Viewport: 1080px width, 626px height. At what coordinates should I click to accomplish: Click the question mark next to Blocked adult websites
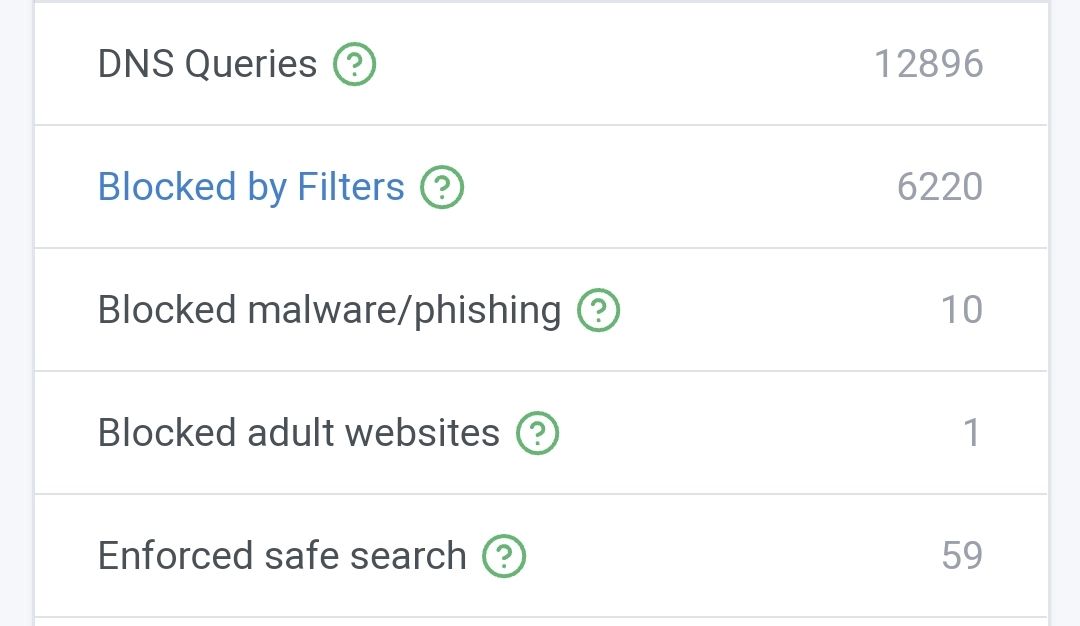[537, 433]
